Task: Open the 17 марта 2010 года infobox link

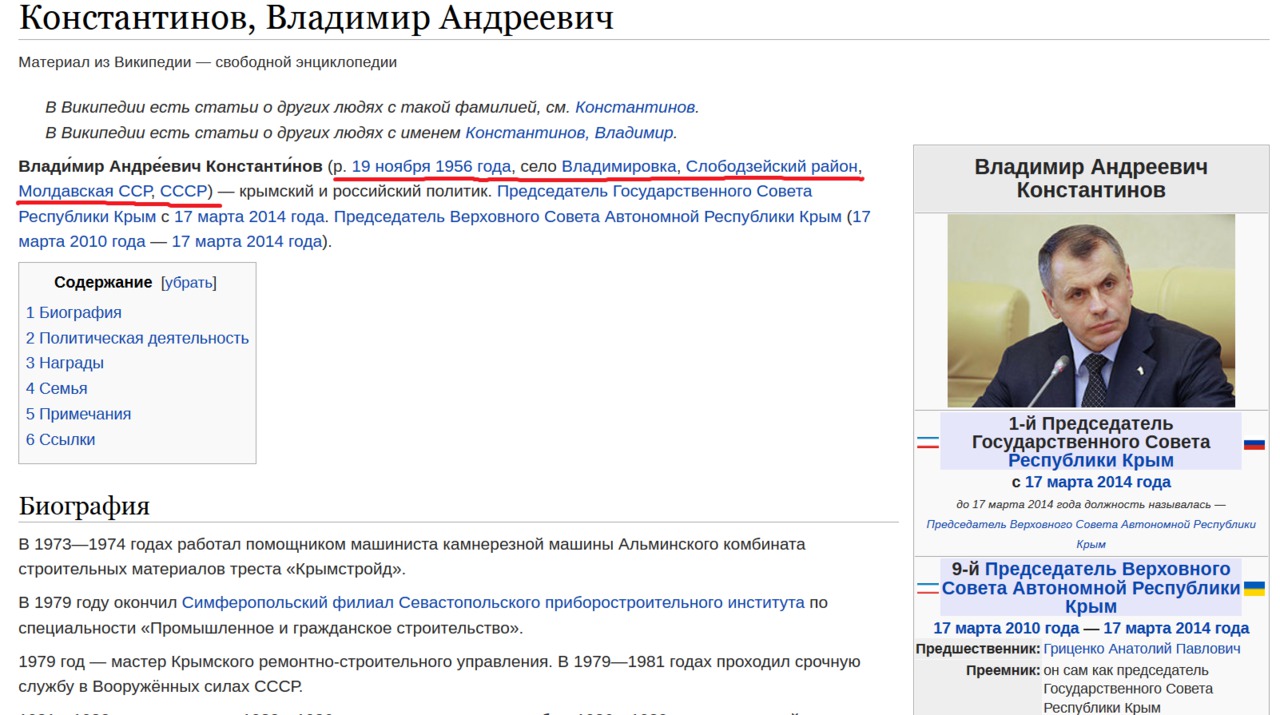Action: click(1006, 628)
